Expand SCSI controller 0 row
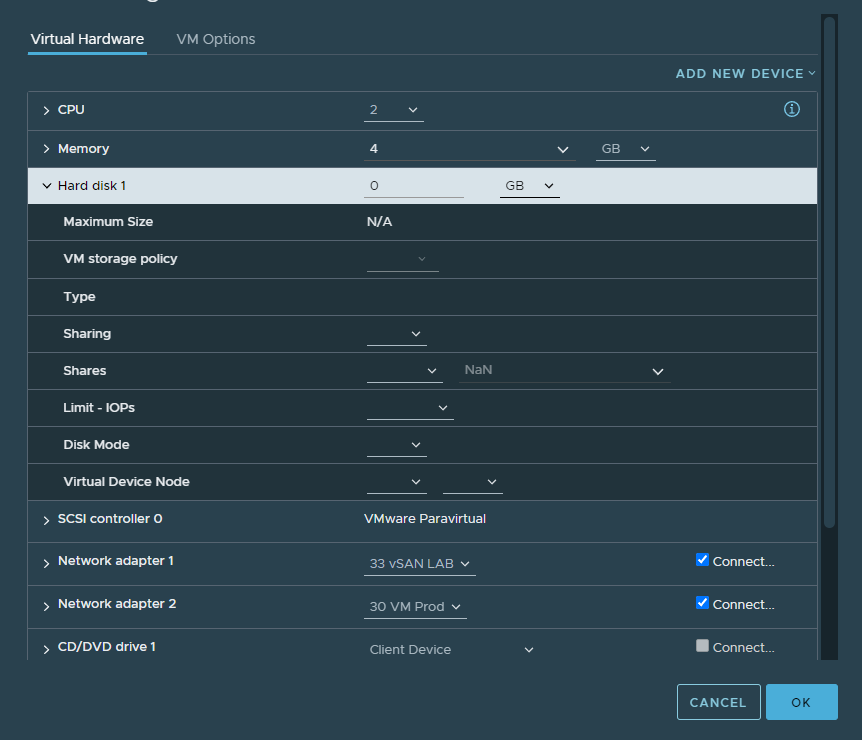Viewport: 862px width, 740px height. [46, 520]
